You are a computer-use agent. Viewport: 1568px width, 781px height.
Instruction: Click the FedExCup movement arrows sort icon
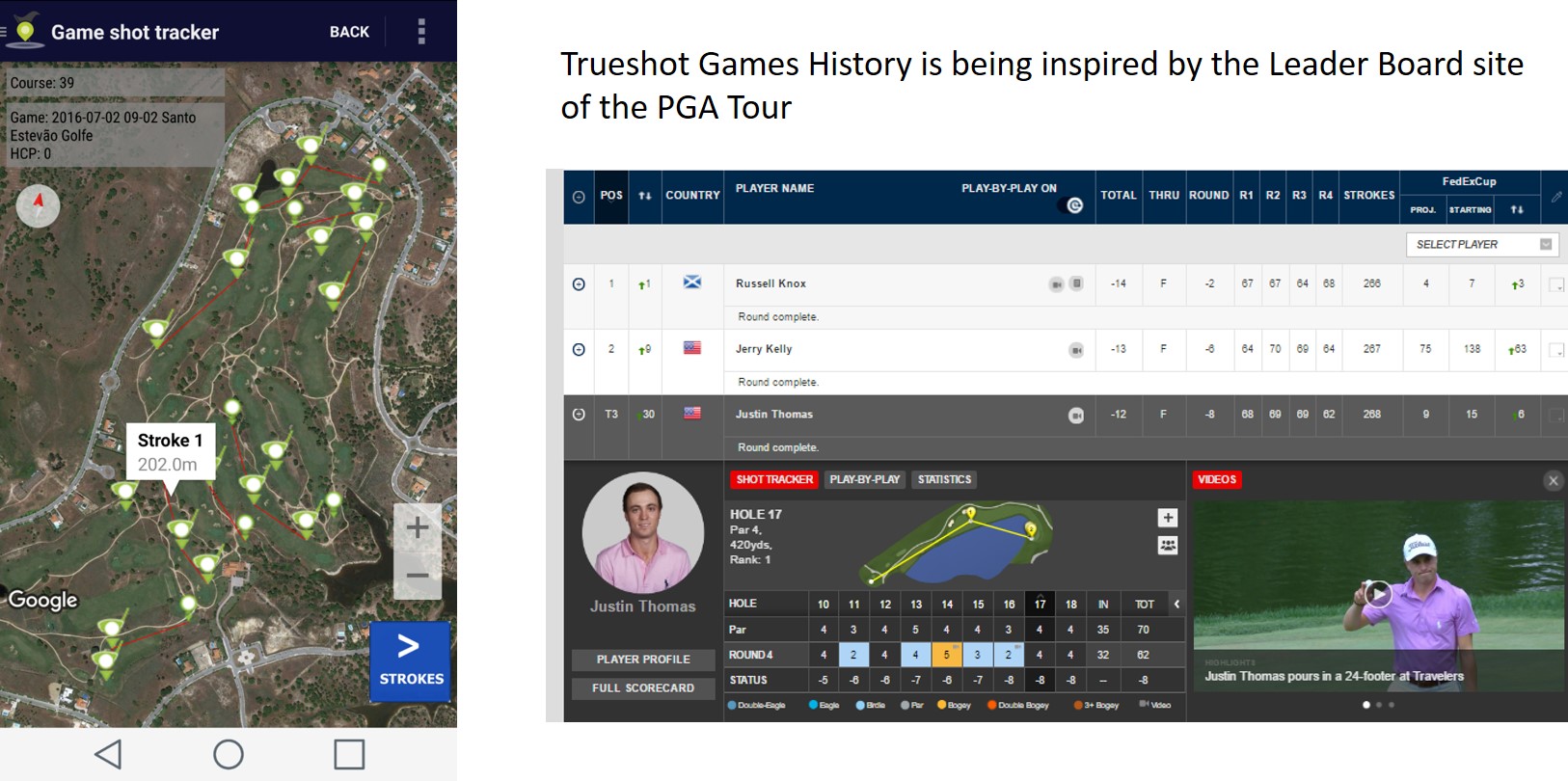coord(1517,209)
